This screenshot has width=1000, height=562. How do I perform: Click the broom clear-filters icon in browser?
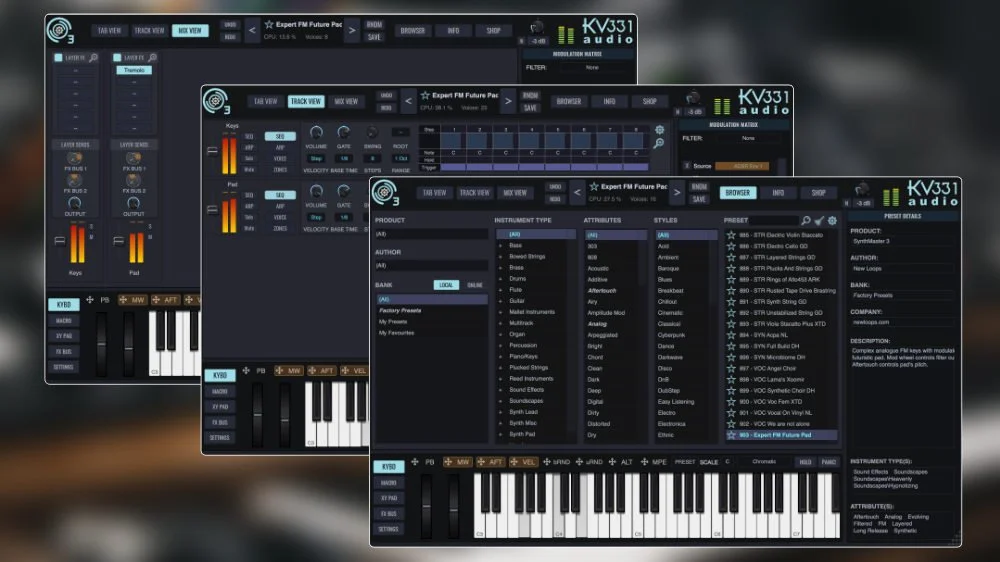tap(820, 220)
